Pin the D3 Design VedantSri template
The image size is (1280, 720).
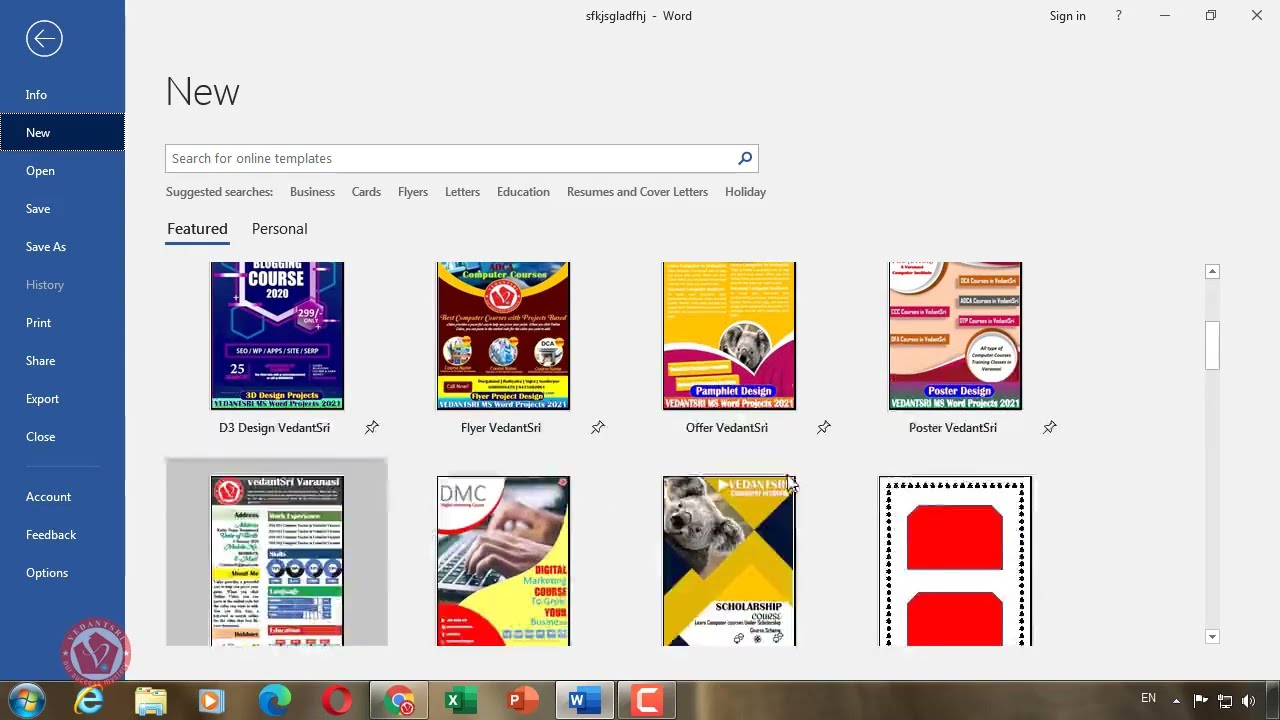click(372, 428)
